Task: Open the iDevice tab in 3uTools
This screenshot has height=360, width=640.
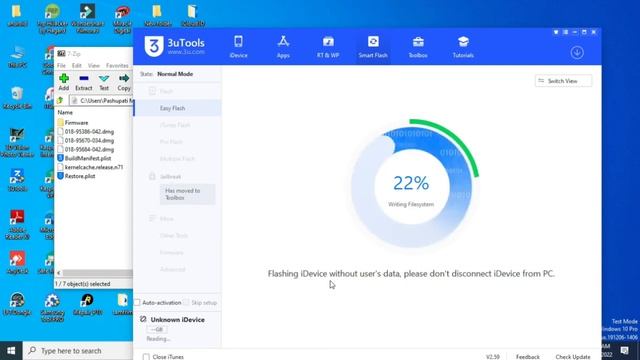Action: (238, 47)
